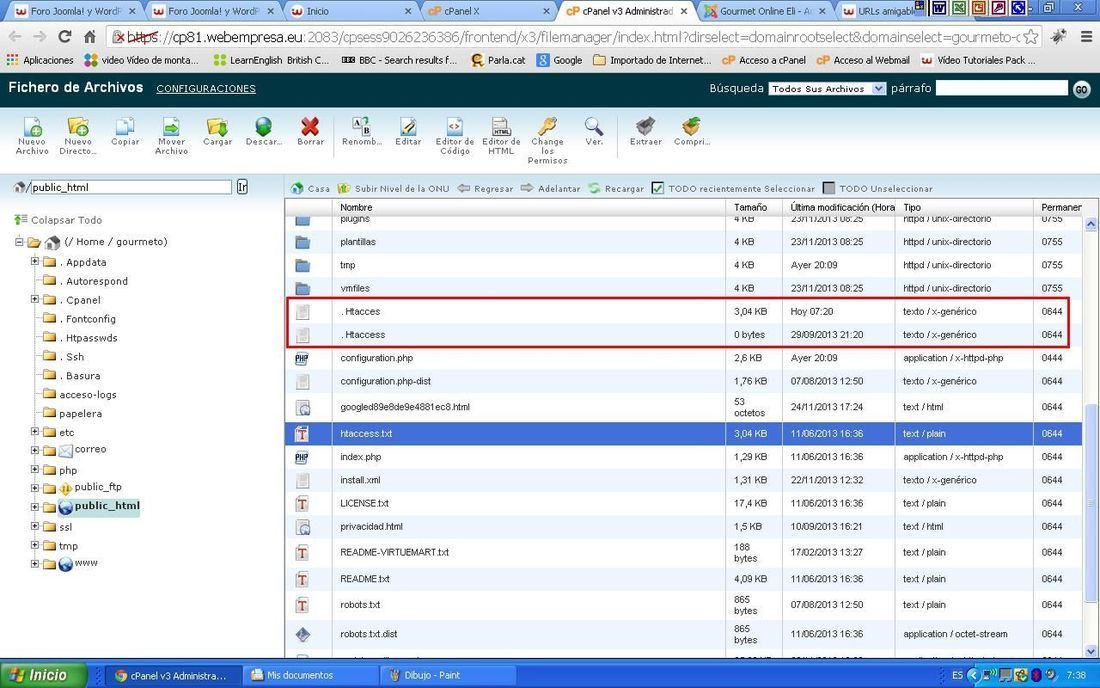Click the Recargar refresh icon
This screenshot has width=1100, height=688.
click(x=594, y=189)
